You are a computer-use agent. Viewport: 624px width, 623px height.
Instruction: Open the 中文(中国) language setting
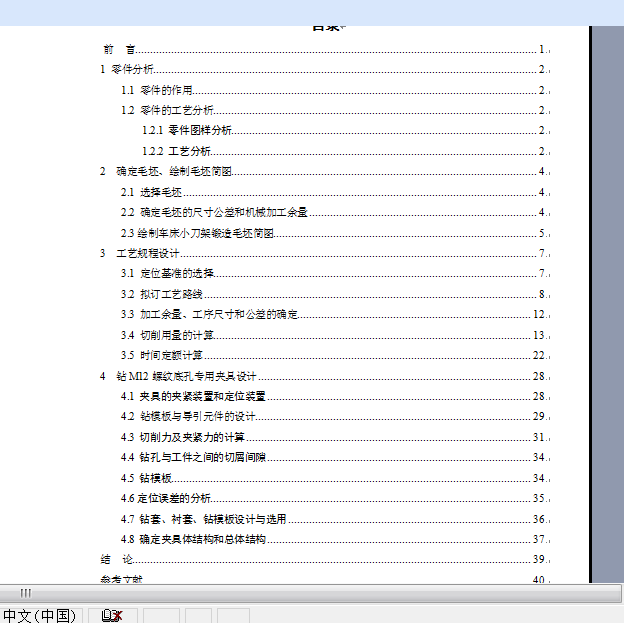click(39, 615)
